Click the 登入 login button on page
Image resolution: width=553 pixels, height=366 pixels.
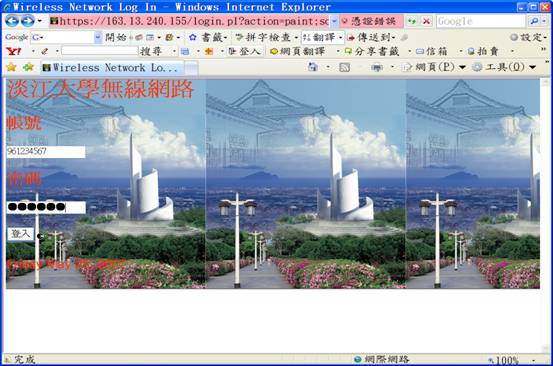(x=20, y=234)
